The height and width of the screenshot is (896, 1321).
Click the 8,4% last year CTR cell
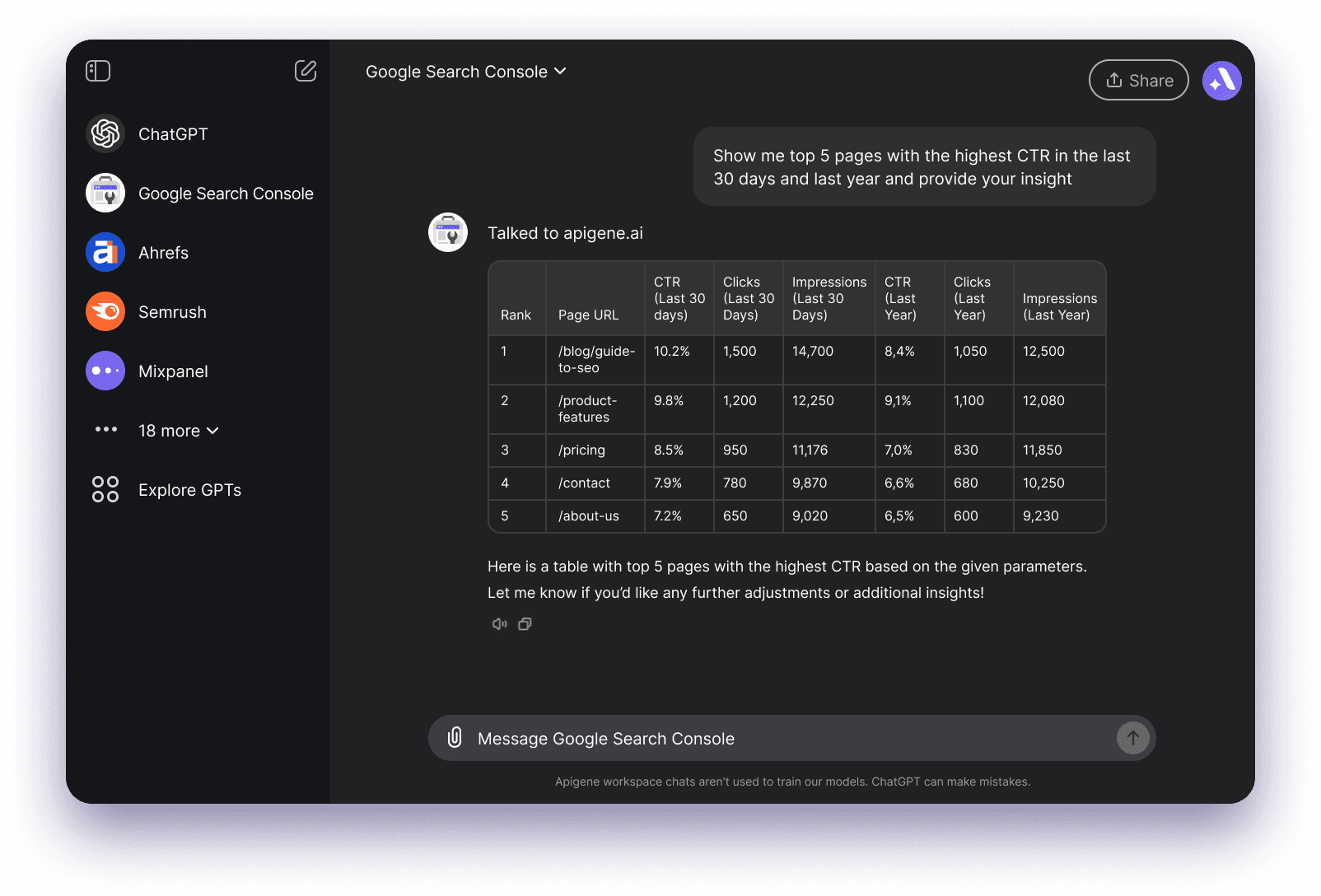tap(910, 360)
